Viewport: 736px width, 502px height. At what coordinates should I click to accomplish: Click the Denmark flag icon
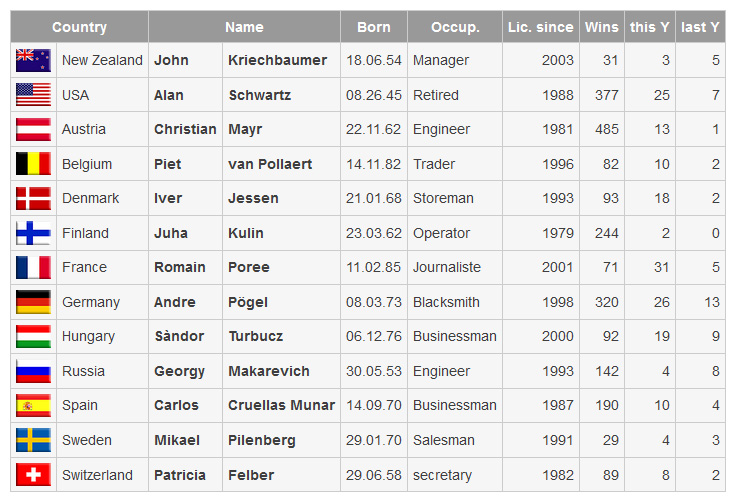(x=33, y=198)
